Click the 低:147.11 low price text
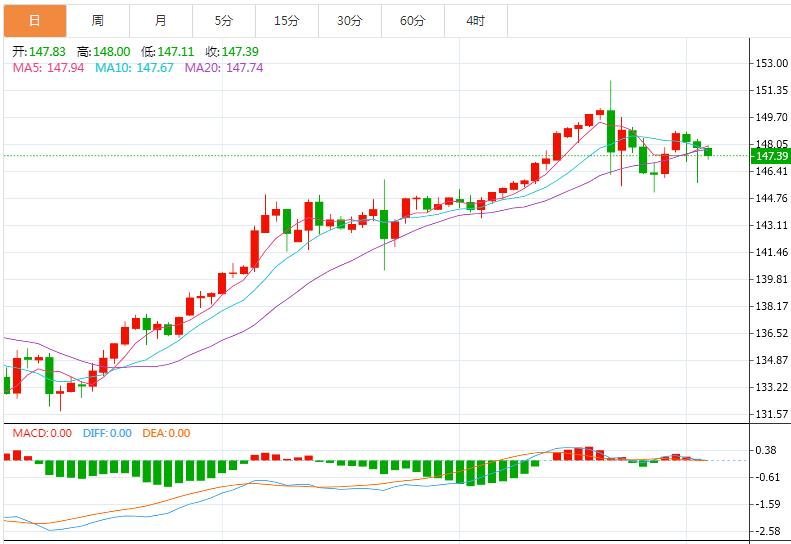791x544 pixels. click(x=167, y=51)
